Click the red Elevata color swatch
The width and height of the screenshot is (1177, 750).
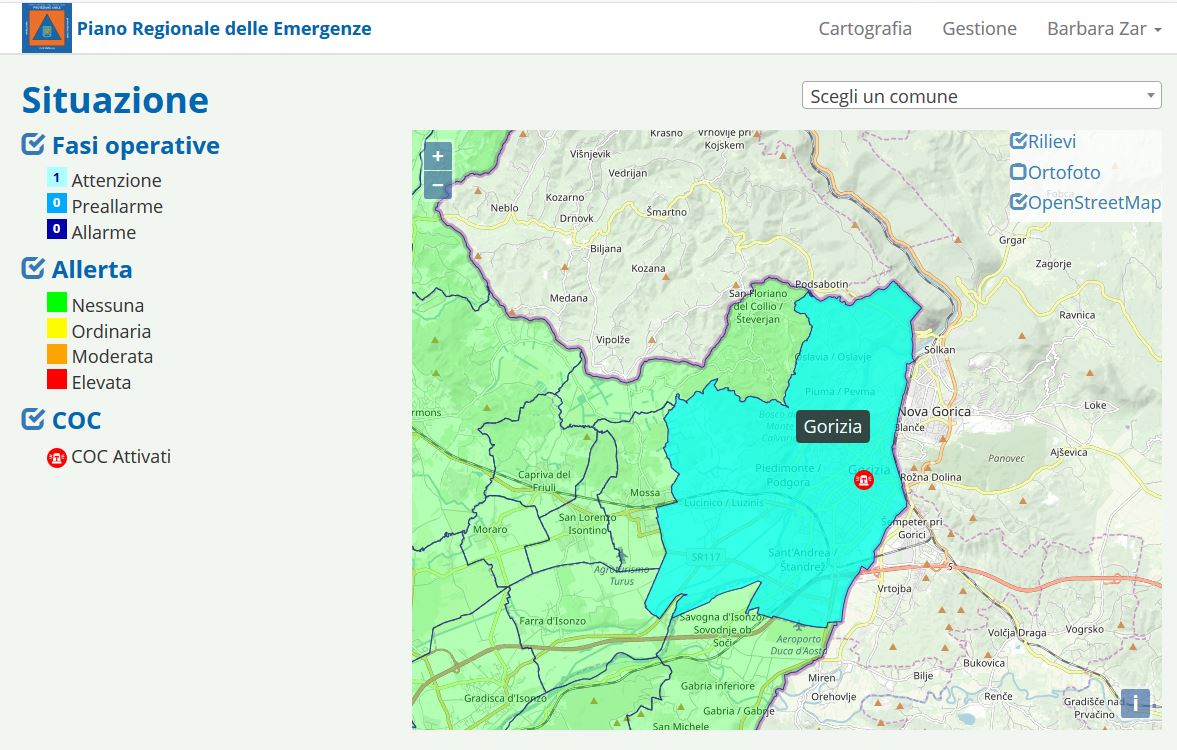(x=57, y=381)
